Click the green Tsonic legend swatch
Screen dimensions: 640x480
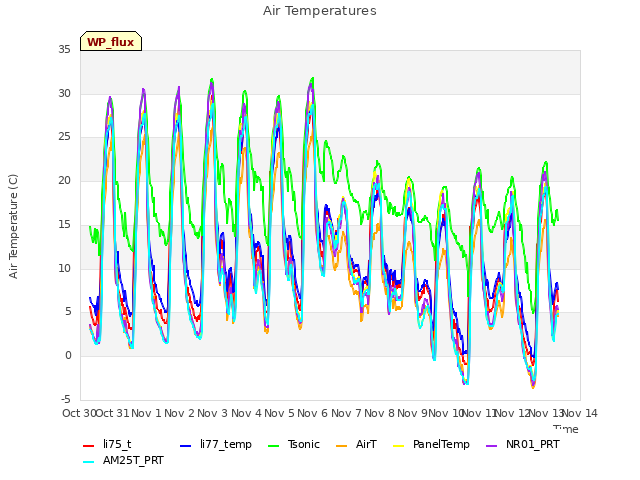pyautogui.click(x=273, y=446)
